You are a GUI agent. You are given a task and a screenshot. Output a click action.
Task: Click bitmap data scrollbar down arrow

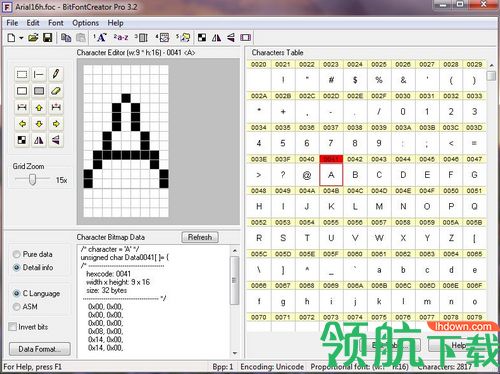(235, 353)
